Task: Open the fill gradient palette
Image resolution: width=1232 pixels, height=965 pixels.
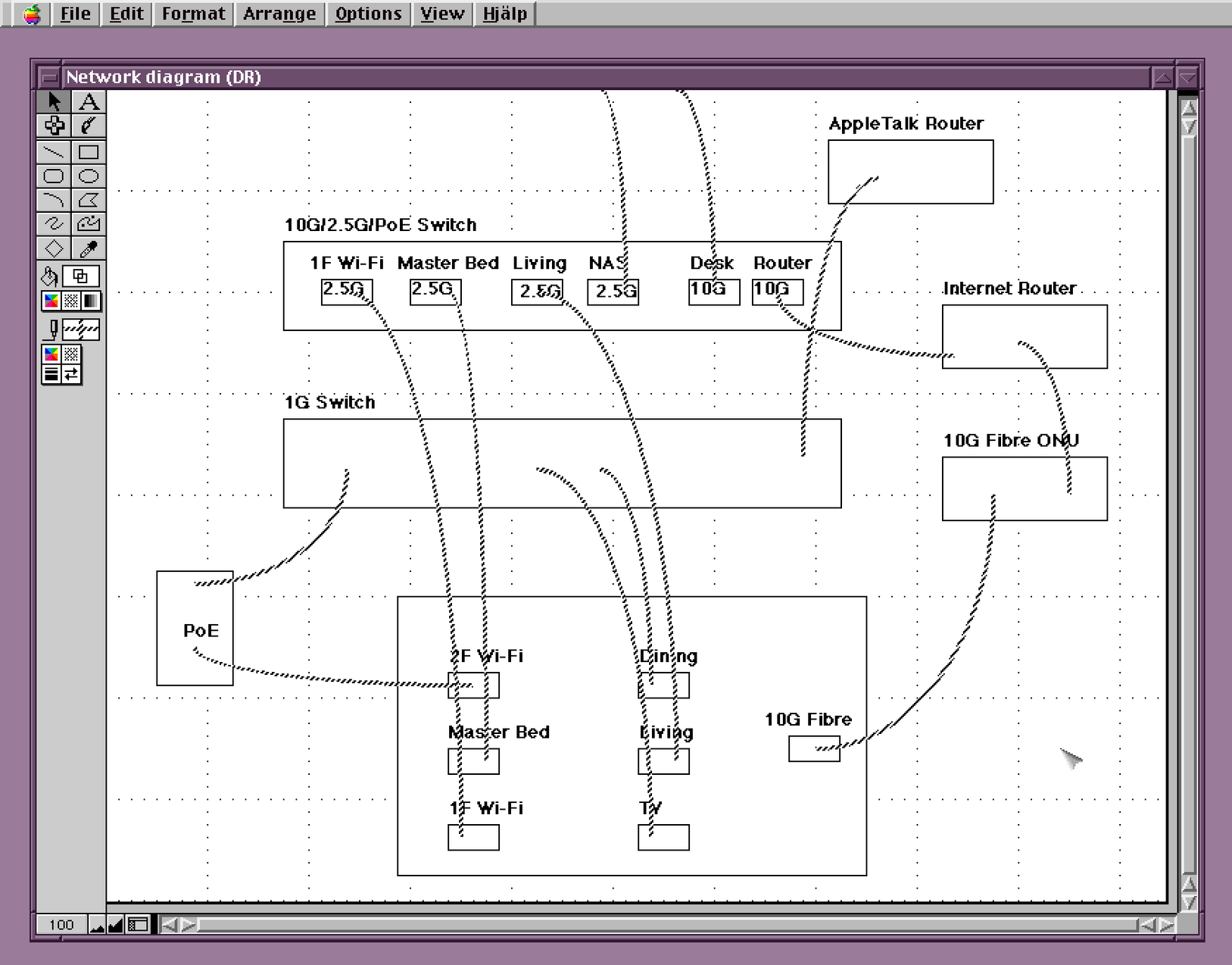Action: coord(90,301)
